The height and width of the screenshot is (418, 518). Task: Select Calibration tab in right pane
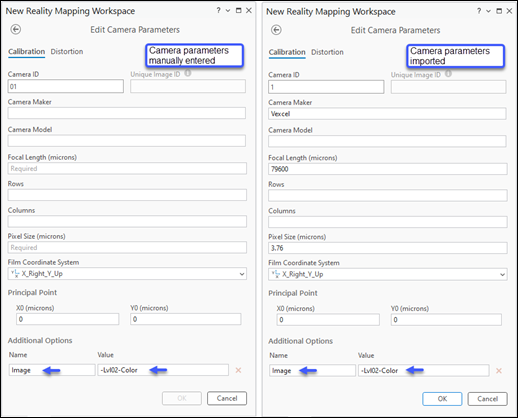(x=287, y=52)
